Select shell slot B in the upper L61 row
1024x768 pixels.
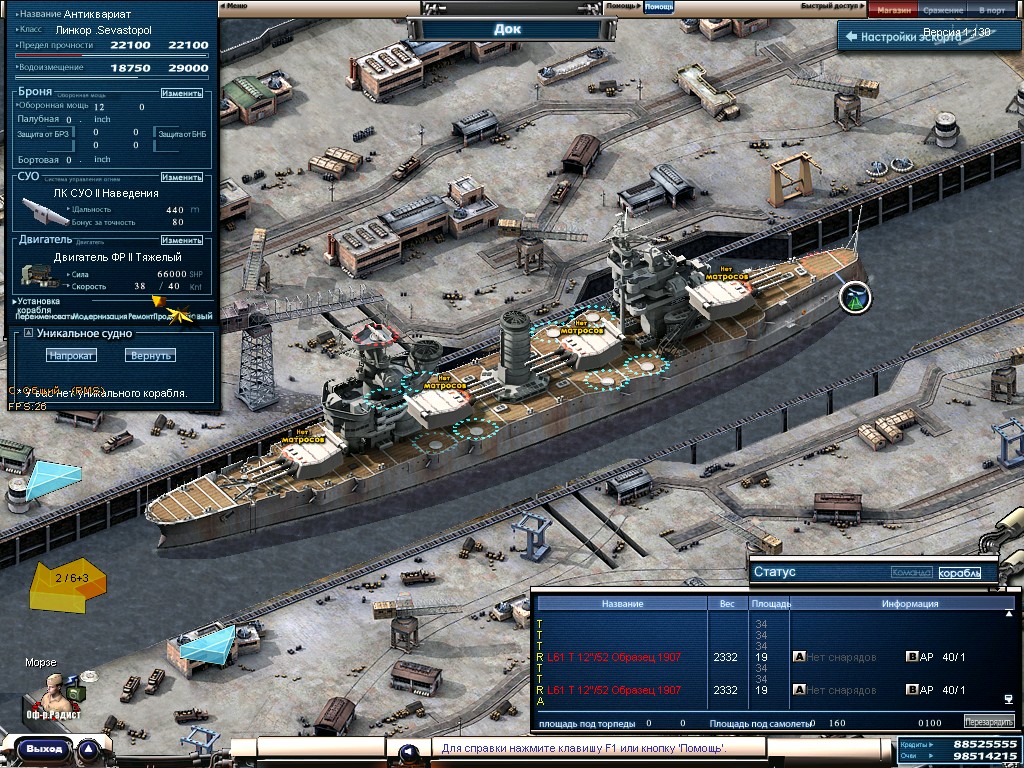(x=912, y=656)
